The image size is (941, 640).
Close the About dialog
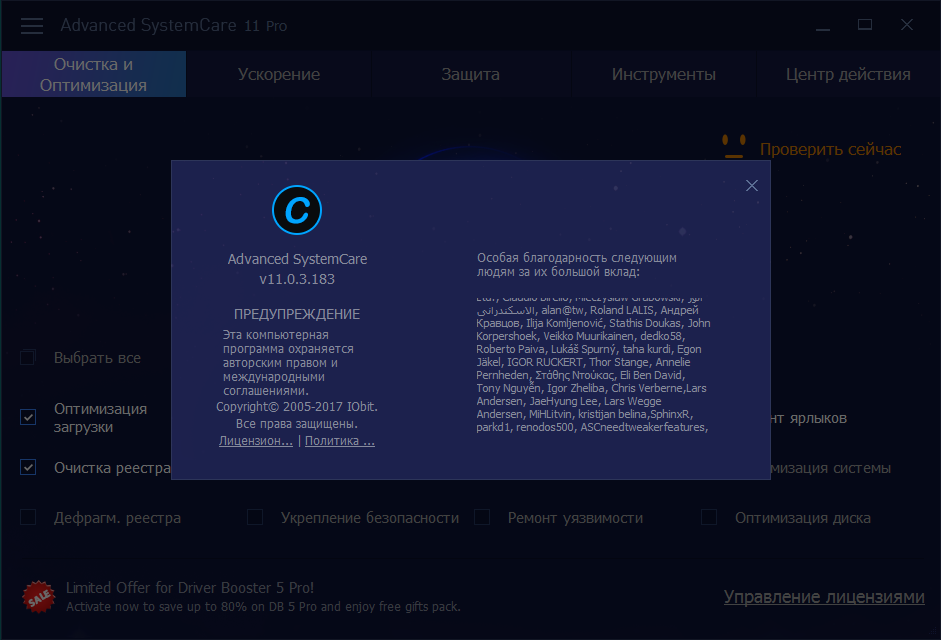point(751,186)
